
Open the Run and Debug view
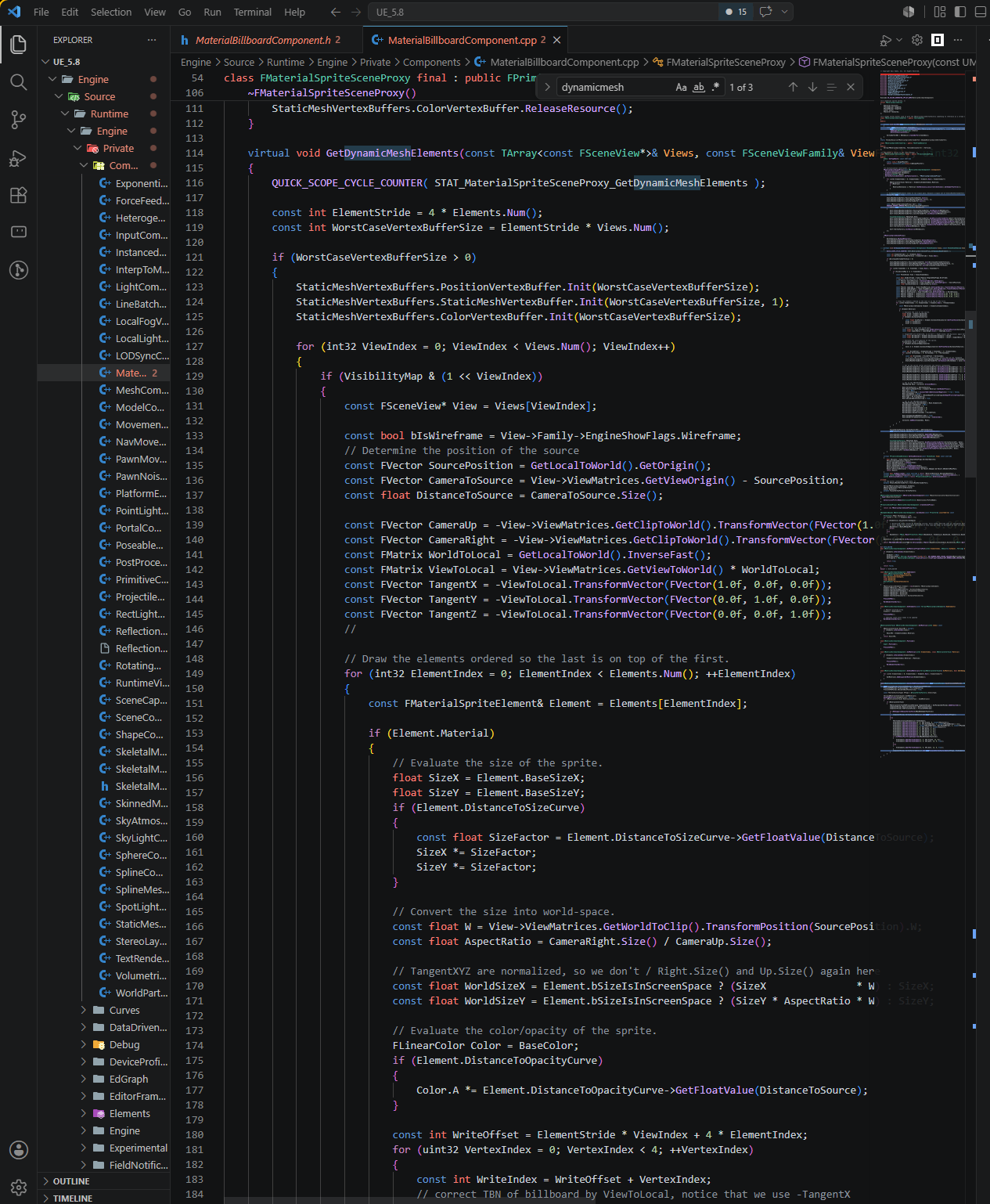18,157
